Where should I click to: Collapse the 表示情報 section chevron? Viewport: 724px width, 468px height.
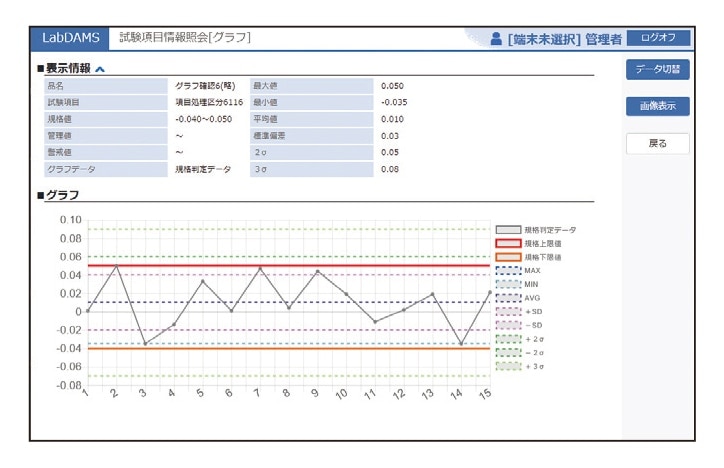(x=100, y=69)
